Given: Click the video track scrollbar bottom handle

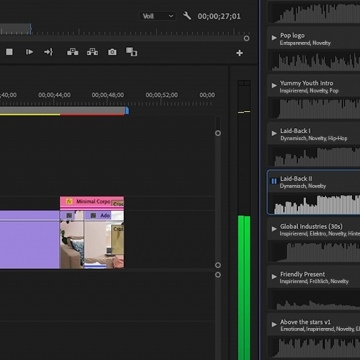Looking at the screenshot, I should point(218,265).
